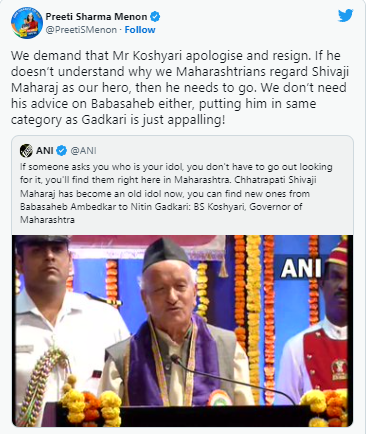Click the verified badge next to ANI
Screen dimensions: 372x434
tap(61, 151)
